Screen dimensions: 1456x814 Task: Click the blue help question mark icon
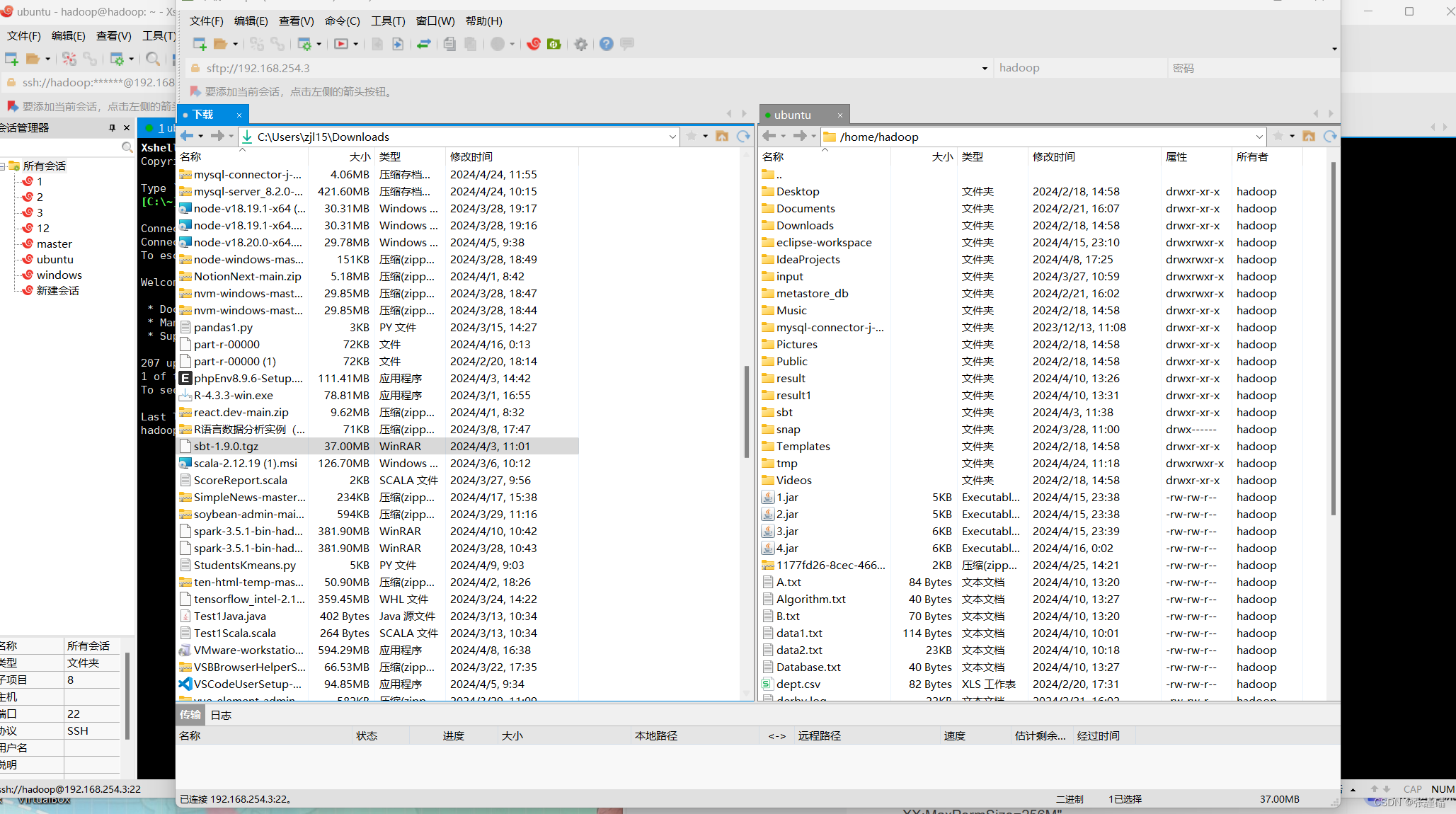click(606, 44)
